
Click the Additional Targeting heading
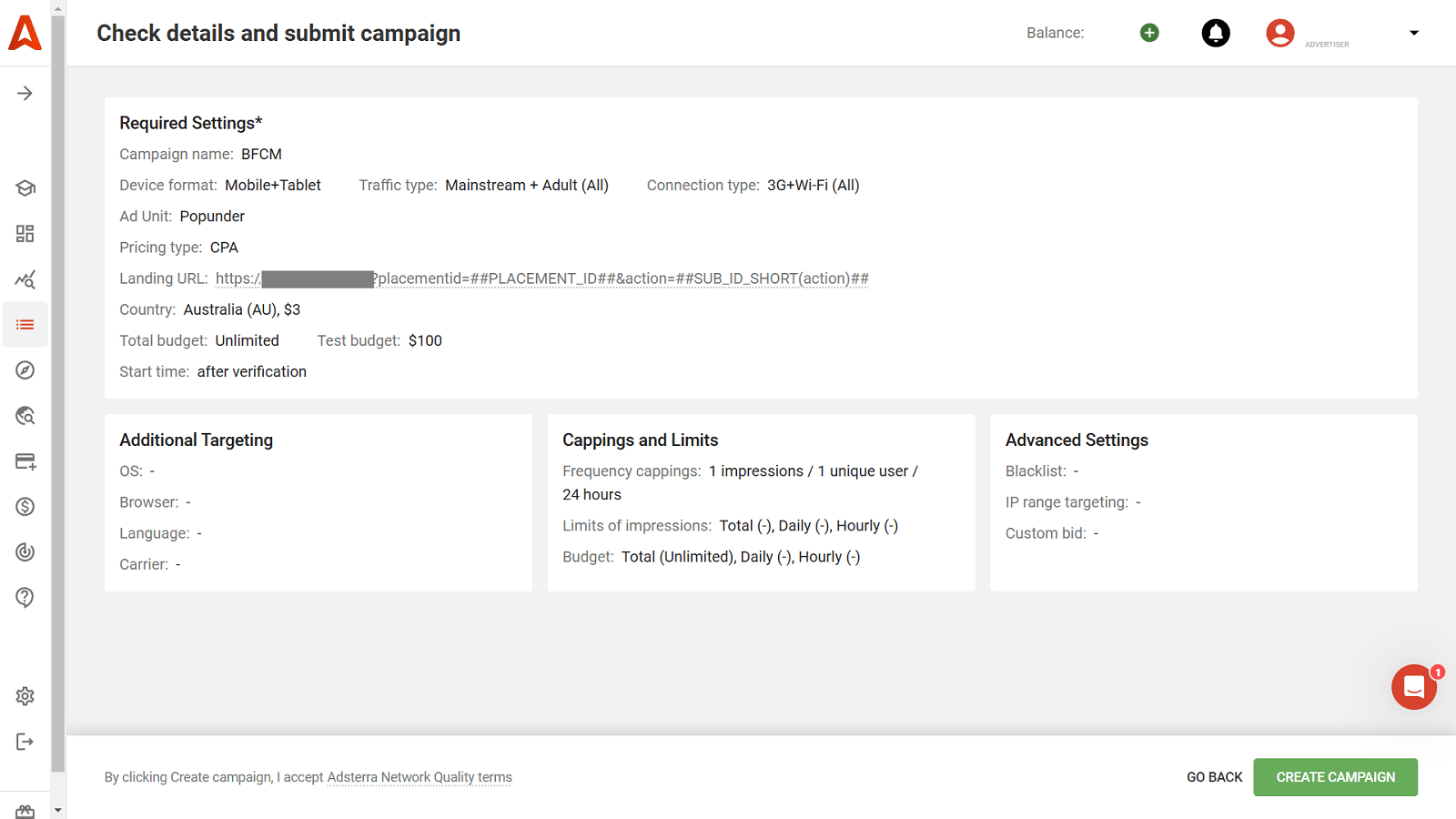(x=197, y=440)
